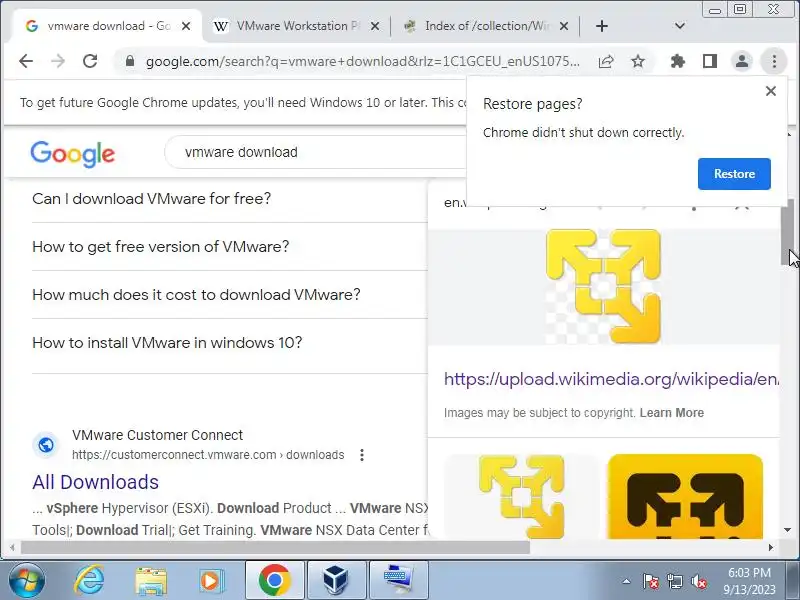Click scrollbar right arrow at bottom
Image resolution: width=800 pixels, height=600 pixels.
click(x=770, y=547)
